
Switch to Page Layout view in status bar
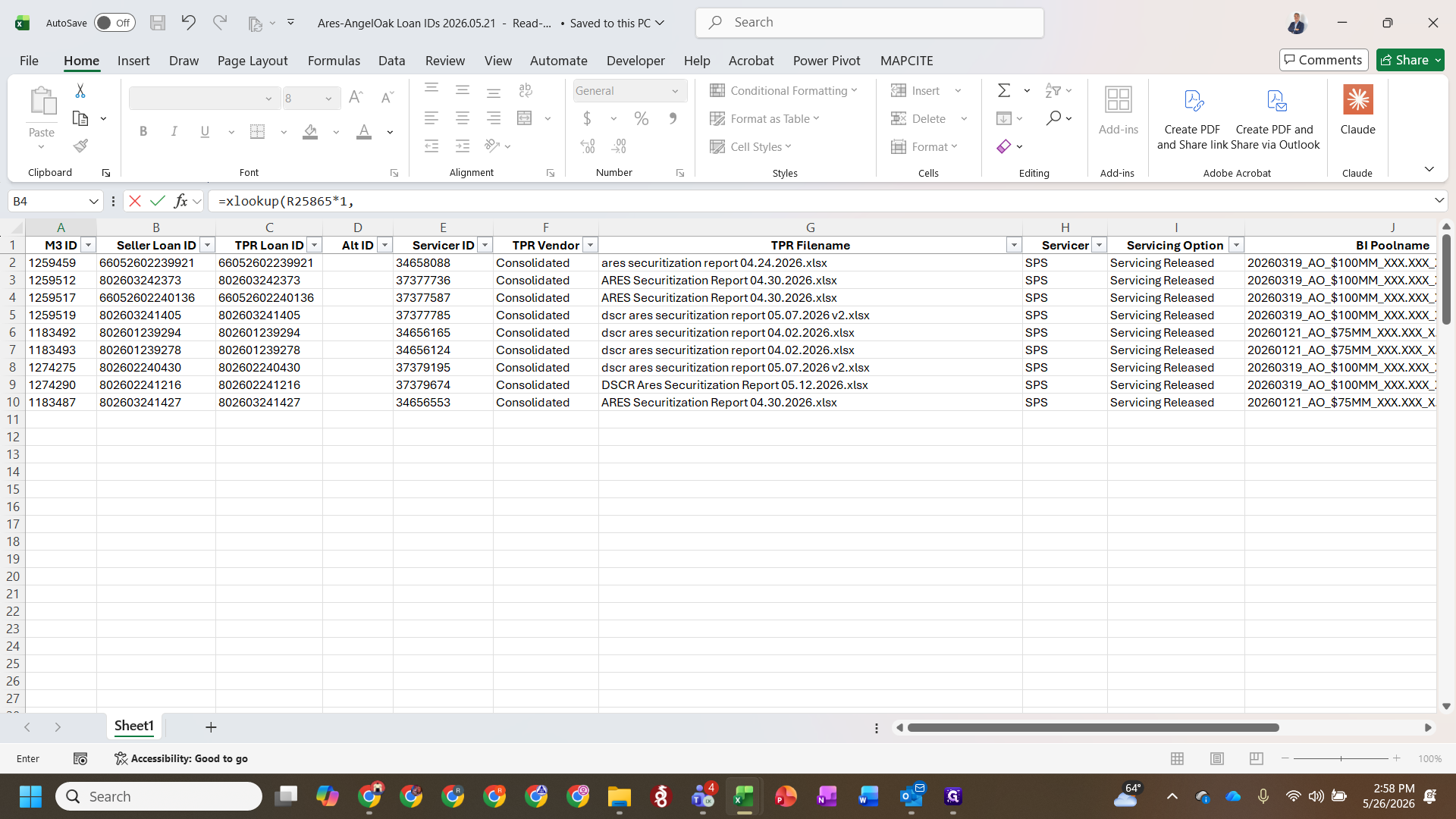coord(1217,758)
